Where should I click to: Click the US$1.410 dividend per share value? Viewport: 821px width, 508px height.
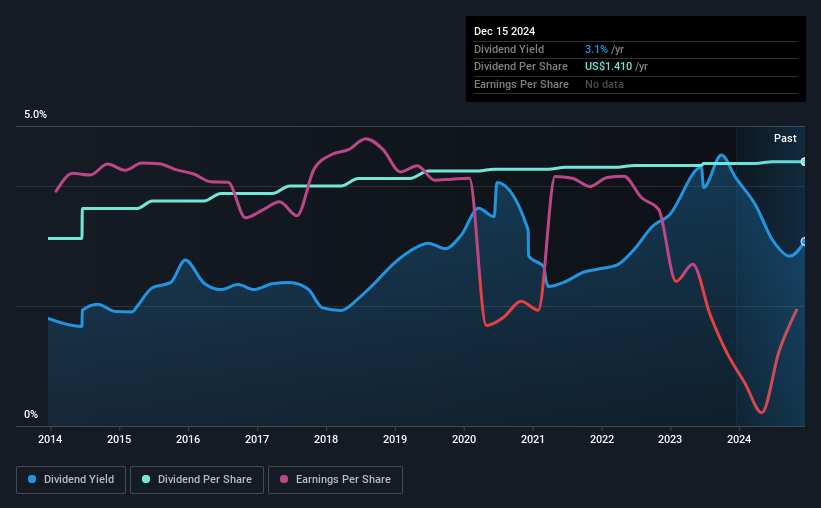click(608, 67)
